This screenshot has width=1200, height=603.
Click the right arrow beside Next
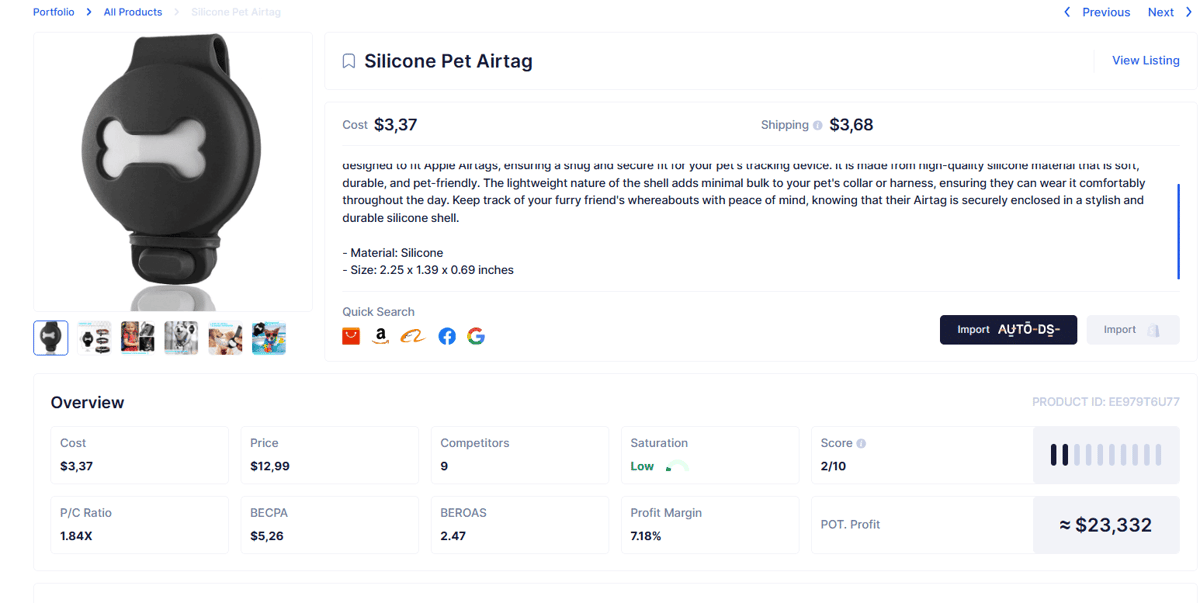tap(1188, 12)
